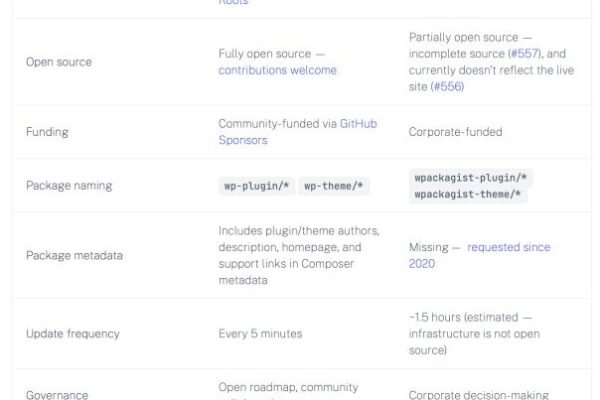The image size is (600, 400).
Task: Click the "Corporate-funded" cell text
Action: [455, 132]
